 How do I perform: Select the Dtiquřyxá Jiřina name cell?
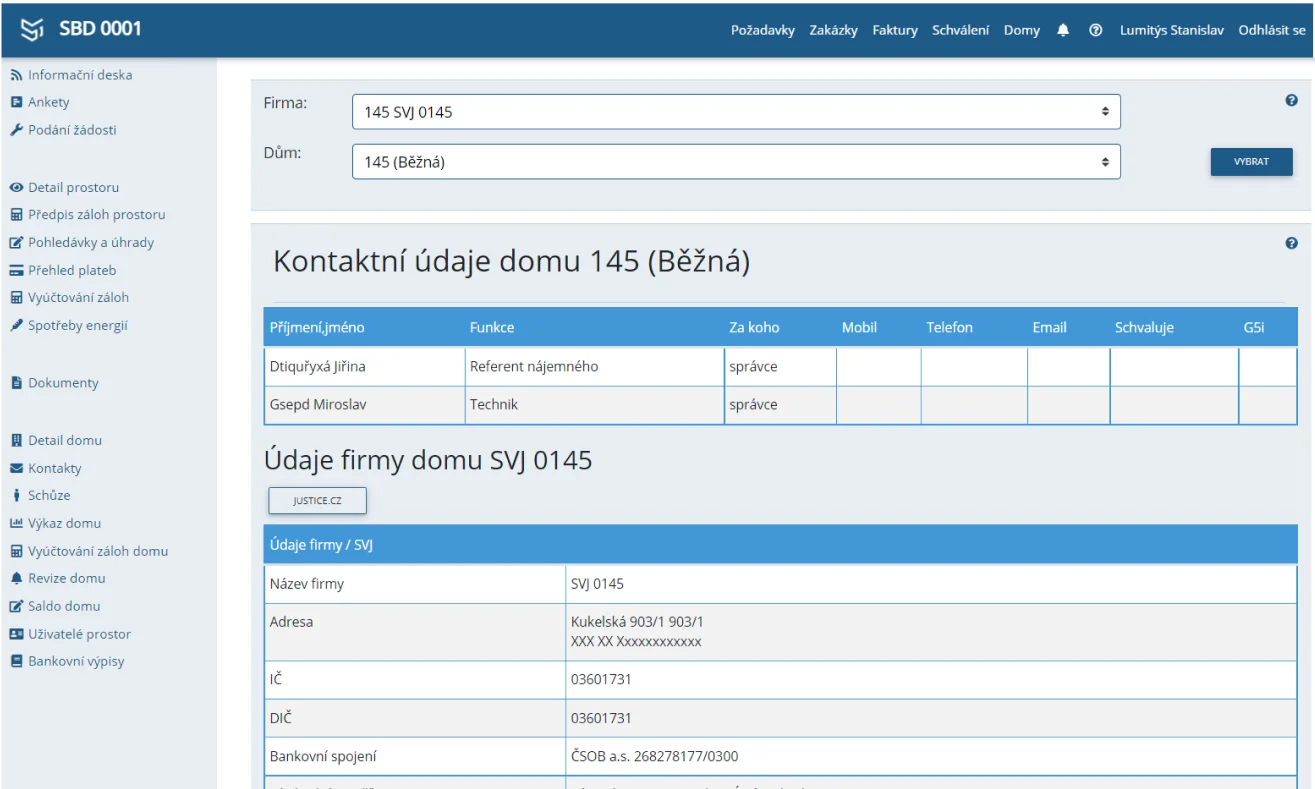pos(364,366)
